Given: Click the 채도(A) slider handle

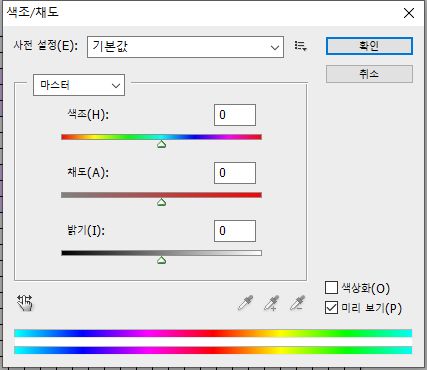Looking at the screenshot, I should [162, 202].
